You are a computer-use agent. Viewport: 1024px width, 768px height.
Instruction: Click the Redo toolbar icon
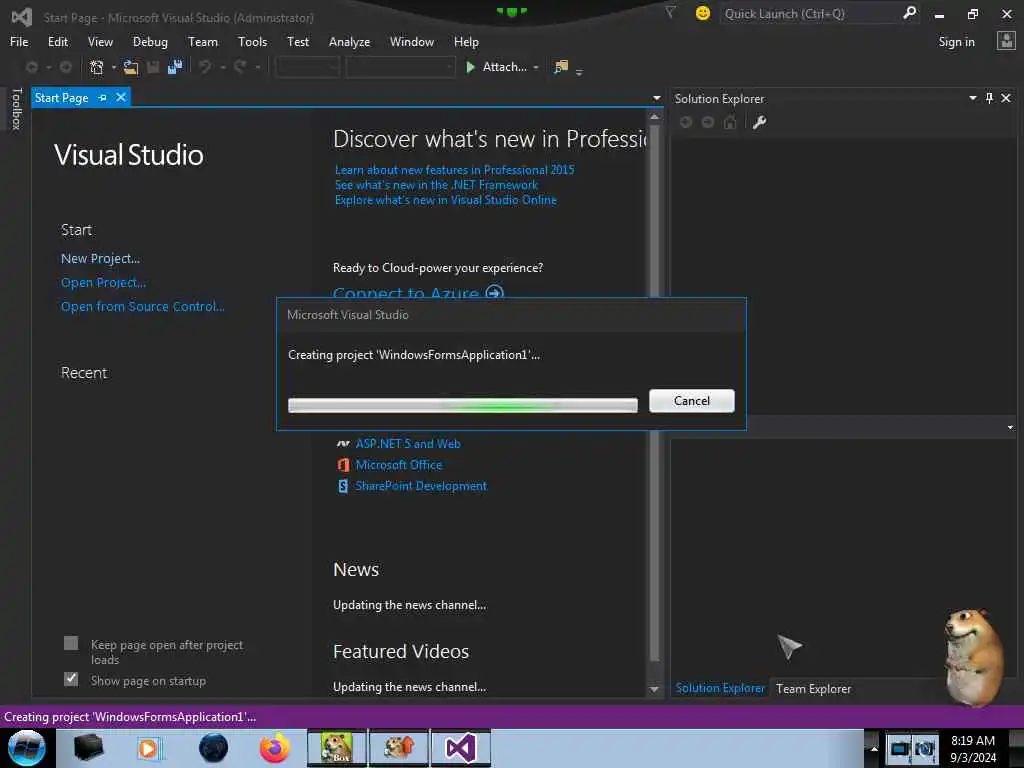240,67
